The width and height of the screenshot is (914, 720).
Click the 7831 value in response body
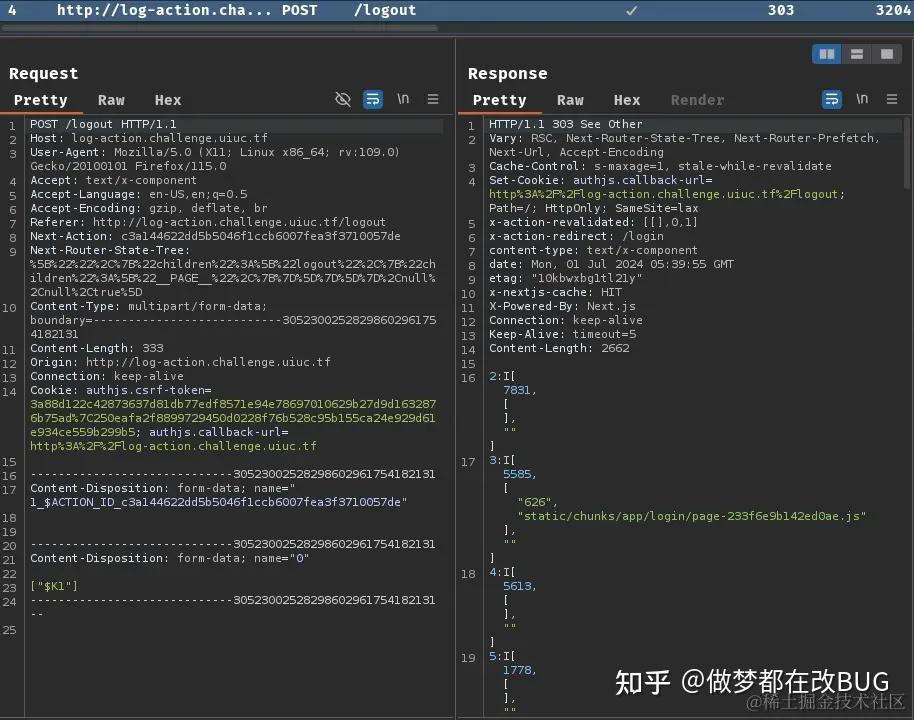(x=519, y=390)
